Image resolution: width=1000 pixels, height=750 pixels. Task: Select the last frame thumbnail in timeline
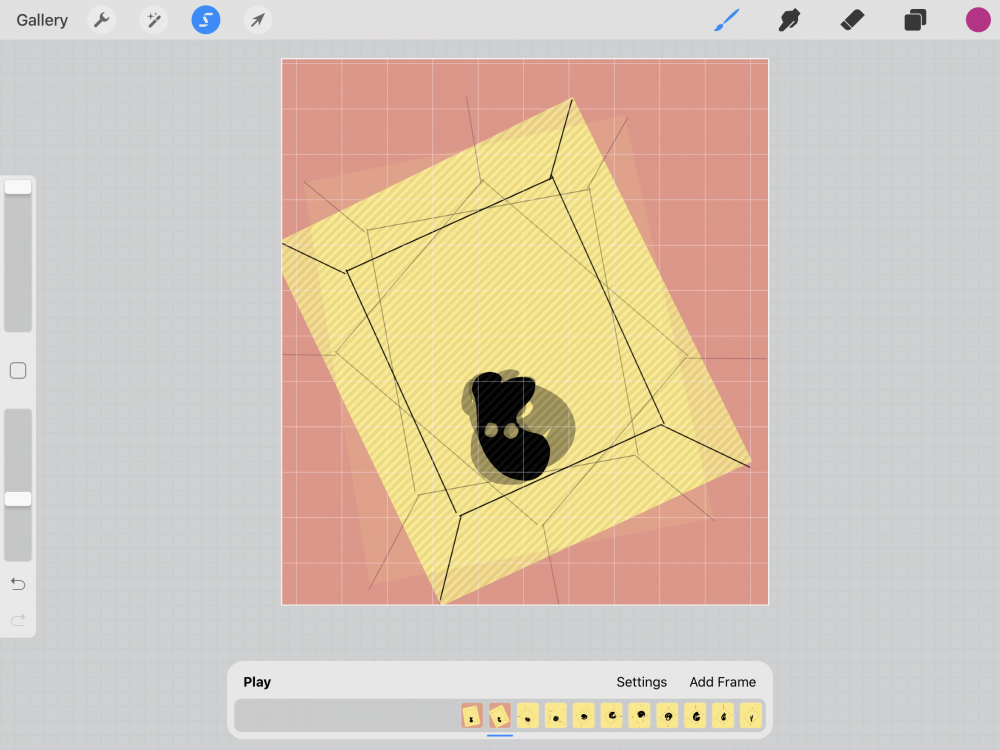point(751,716)
